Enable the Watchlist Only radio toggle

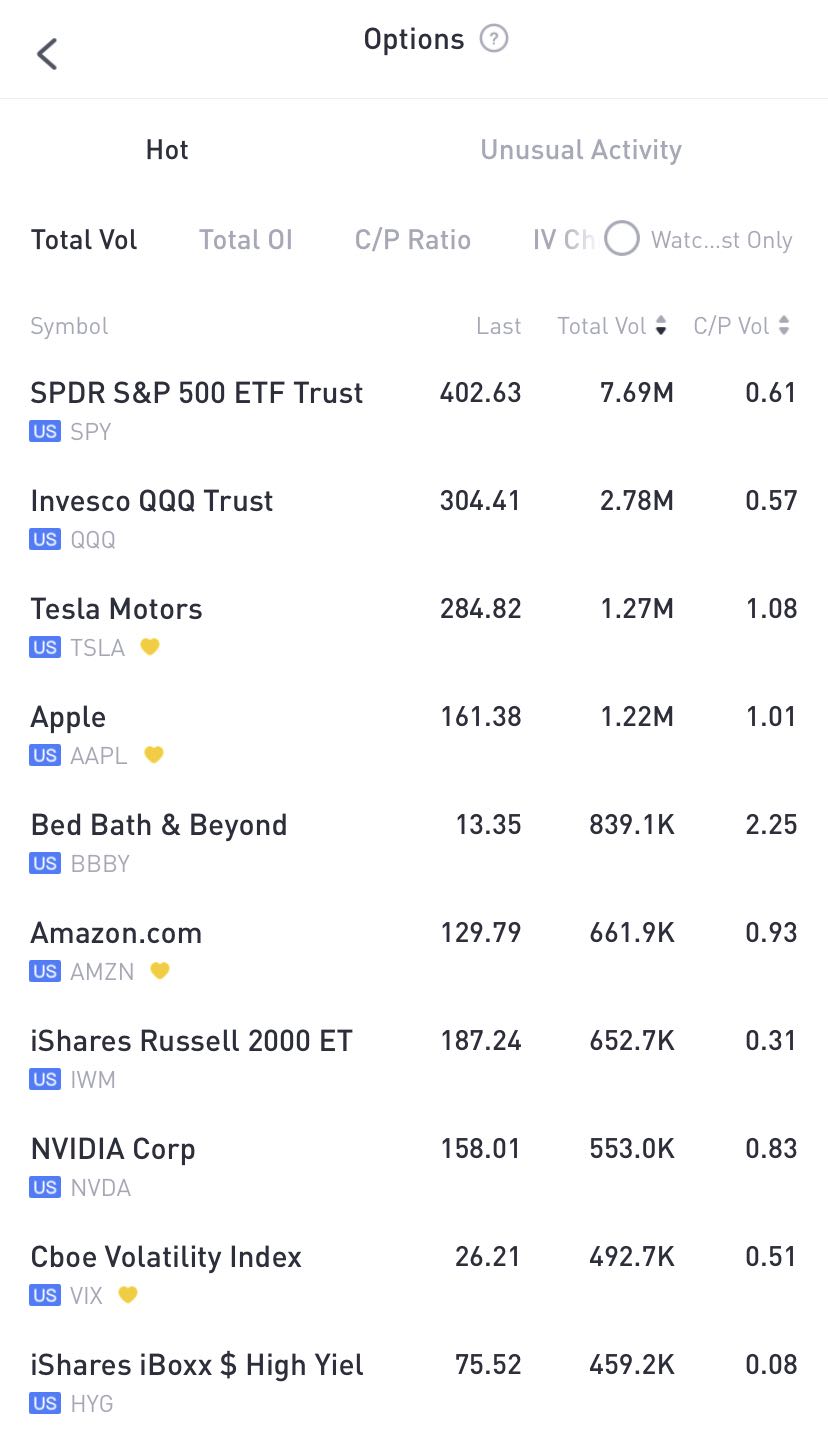[x=621, y=239]
